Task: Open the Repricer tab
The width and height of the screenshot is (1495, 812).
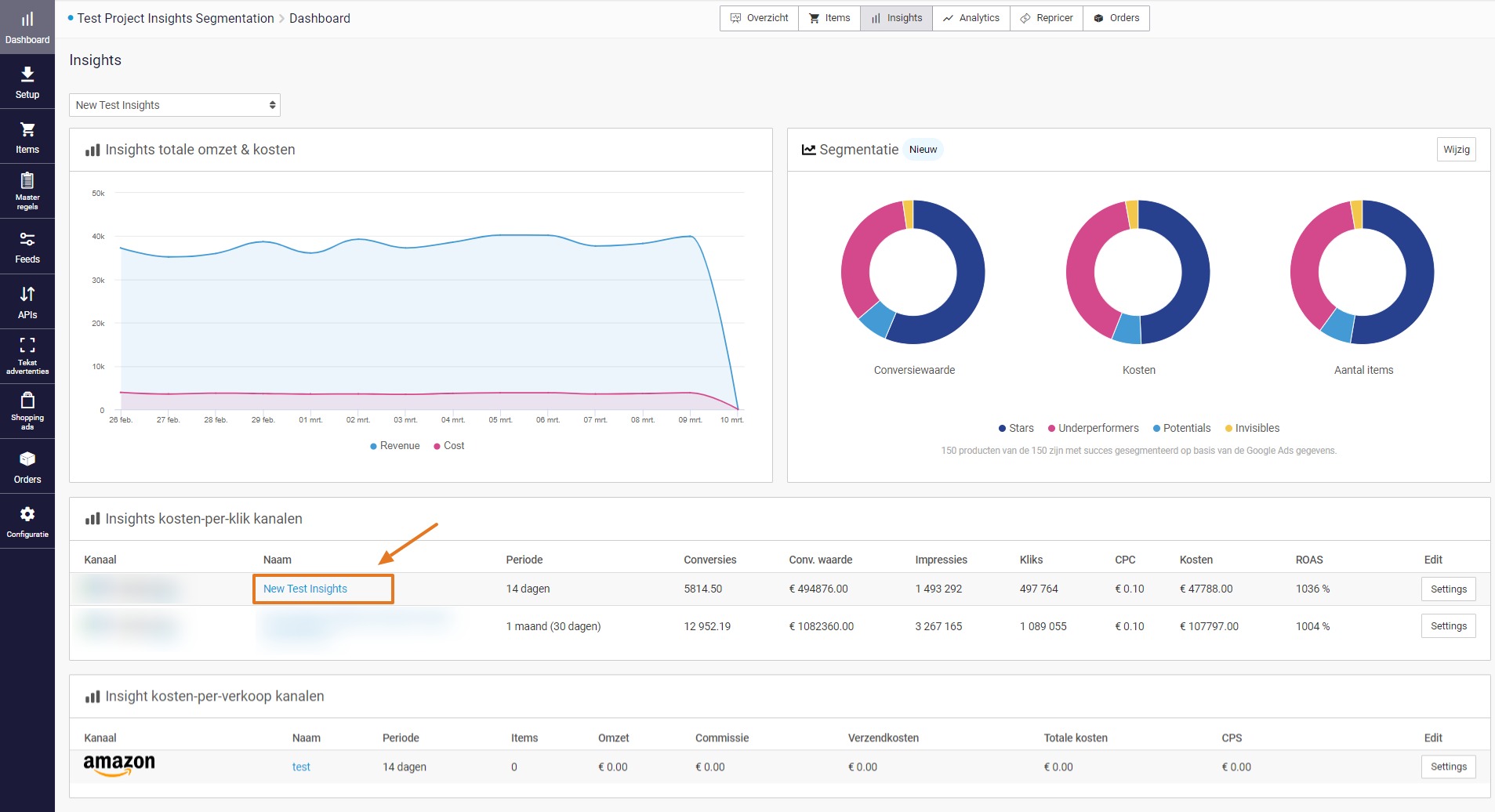Action: 1046,17
